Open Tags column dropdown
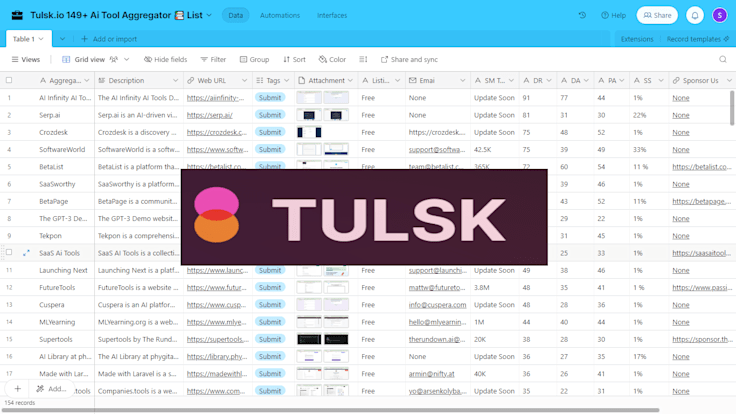The image size is (736, 414). click(x=287, y=81)
